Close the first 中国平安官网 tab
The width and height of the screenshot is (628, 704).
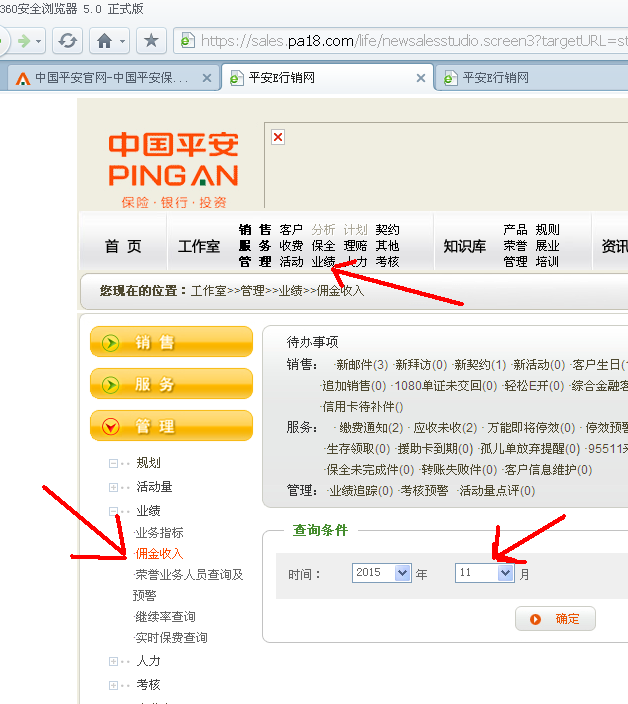tap(207, 77)
